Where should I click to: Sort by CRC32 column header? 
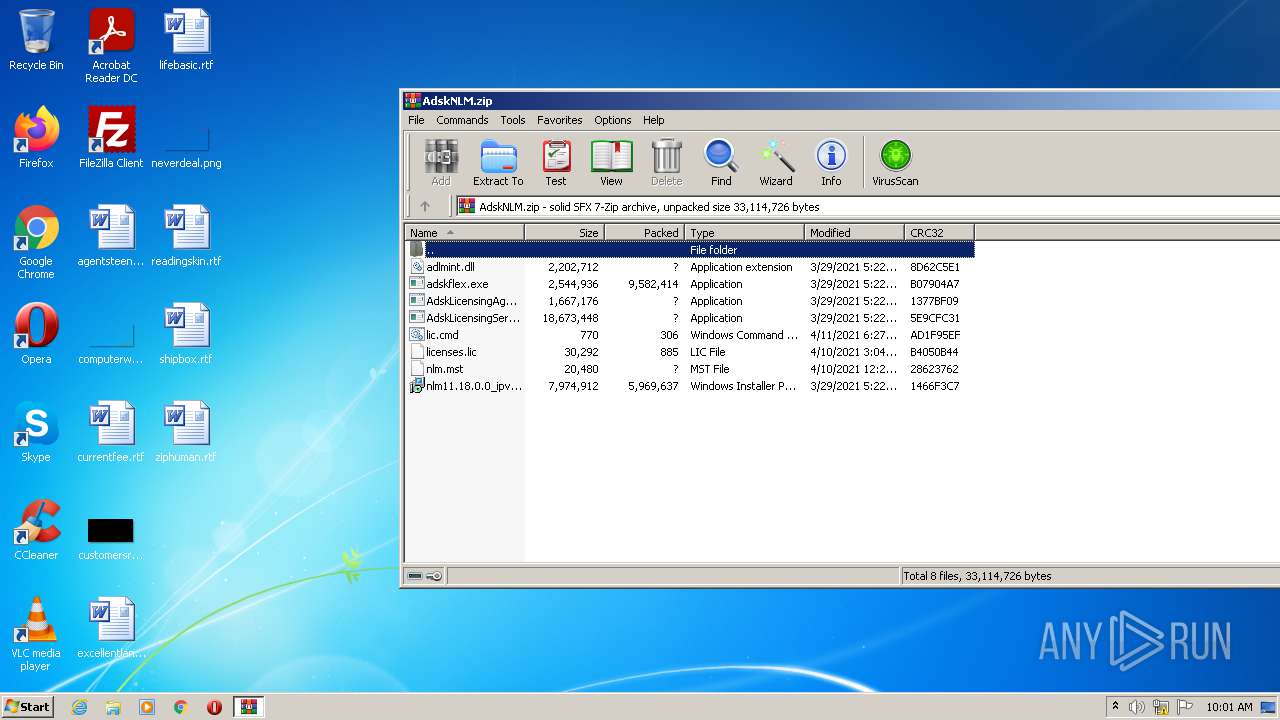coord(940,233)
